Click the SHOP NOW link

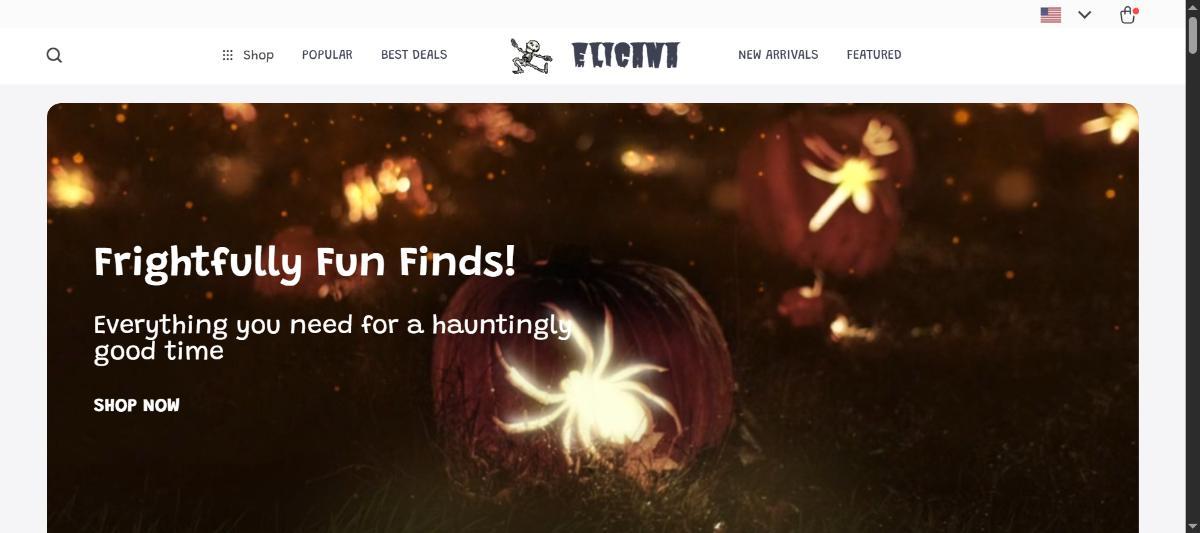(137, 405)
